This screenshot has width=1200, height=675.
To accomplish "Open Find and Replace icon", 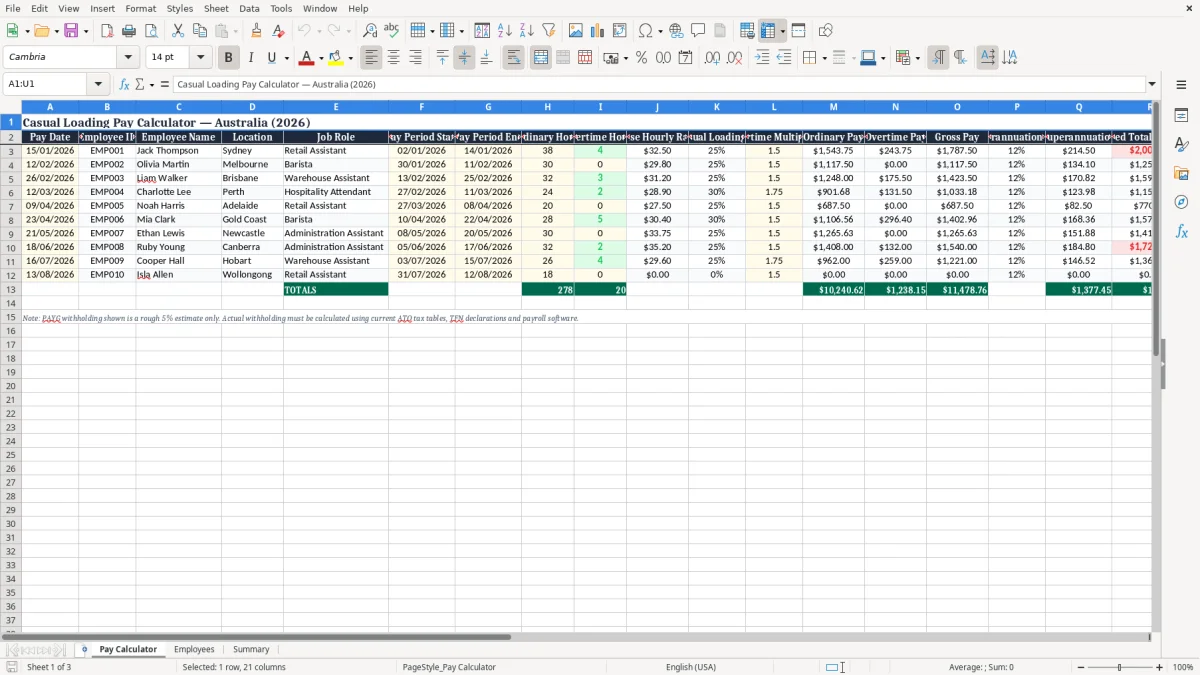I will 370,31.
